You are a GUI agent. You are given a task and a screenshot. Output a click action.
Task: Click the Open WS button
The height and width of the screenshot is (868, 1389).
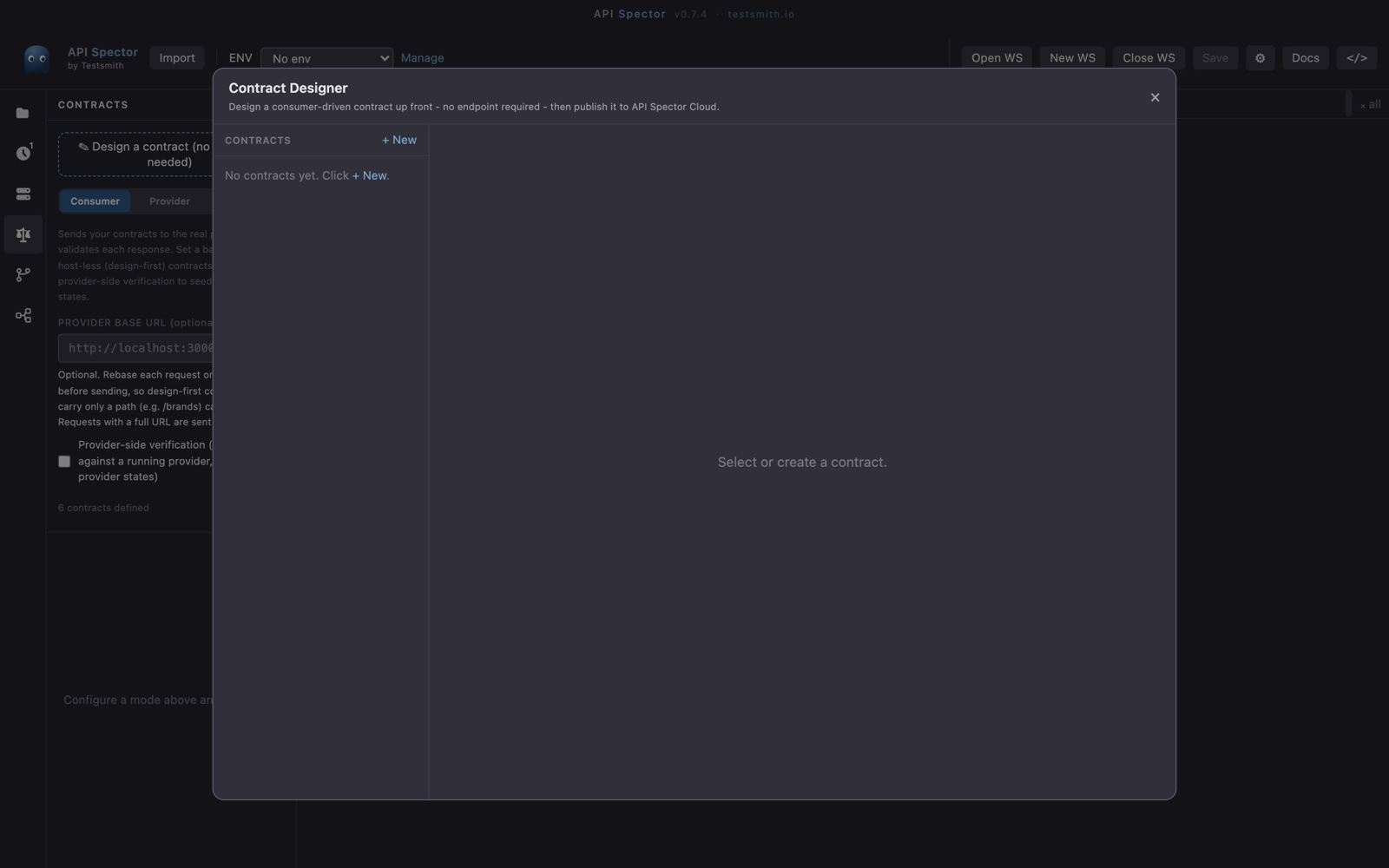click(x=997, y=58)
